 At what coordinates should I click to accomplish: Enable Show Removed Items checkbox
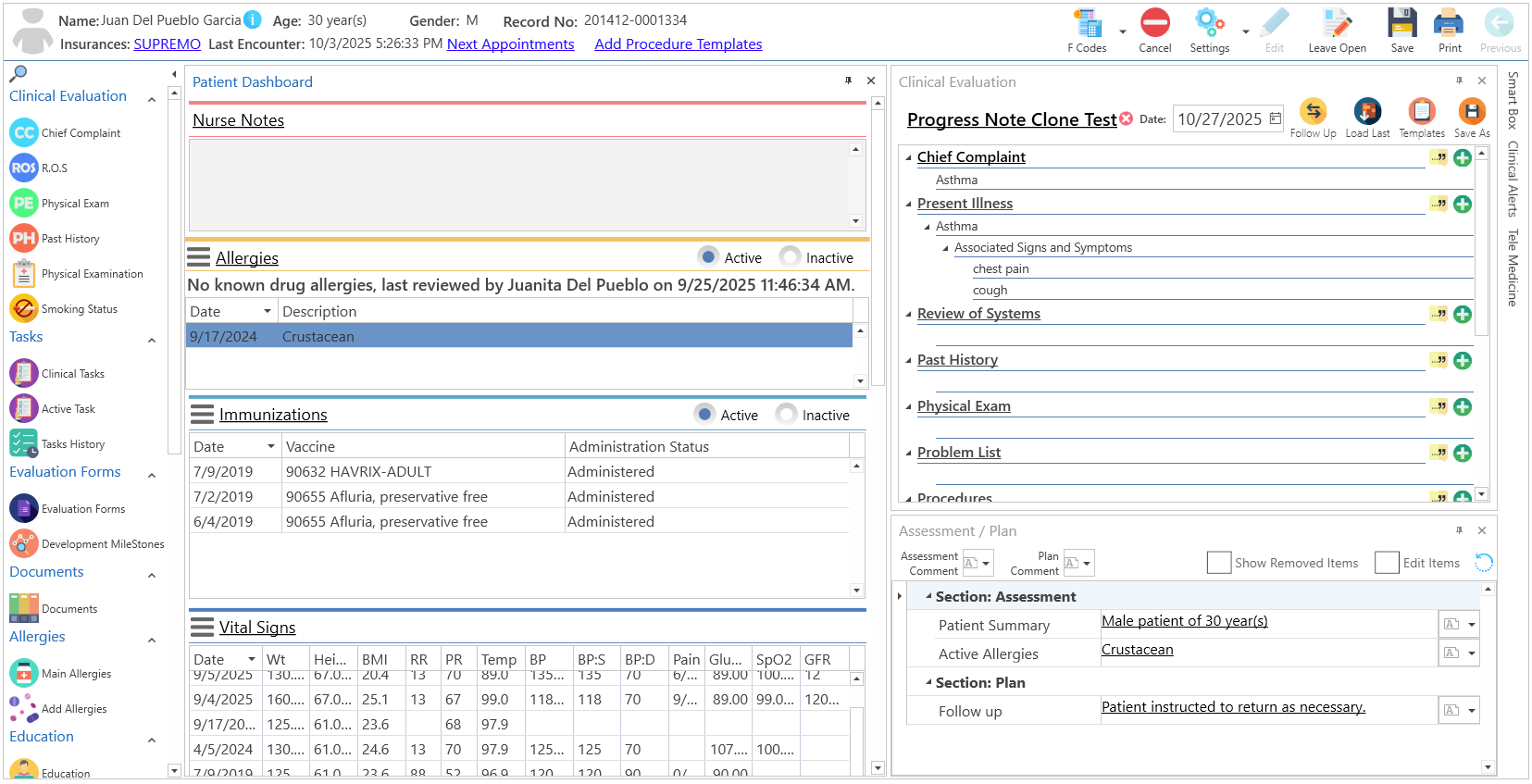coord(1219,563)
